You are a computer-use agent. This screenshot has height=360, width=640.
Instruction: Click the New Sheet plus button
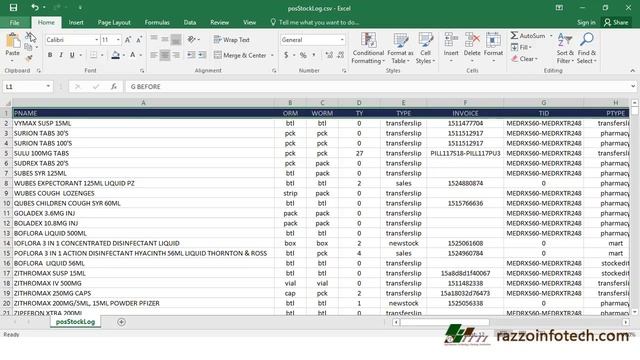(121, 322)
